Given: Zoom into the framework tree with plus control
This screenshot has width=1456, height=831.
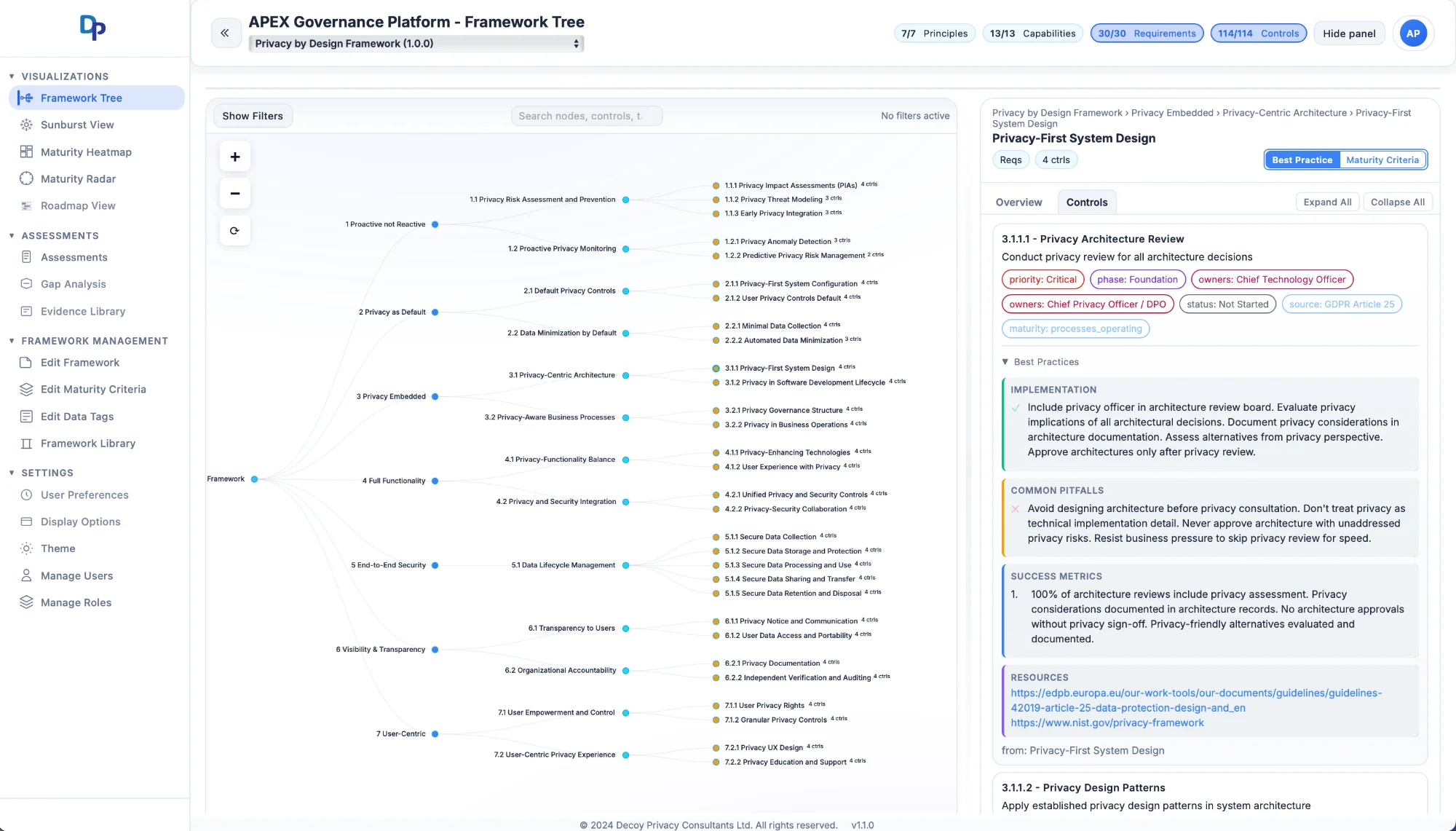Looking at the screenshot, I should [x=234, y=156].
